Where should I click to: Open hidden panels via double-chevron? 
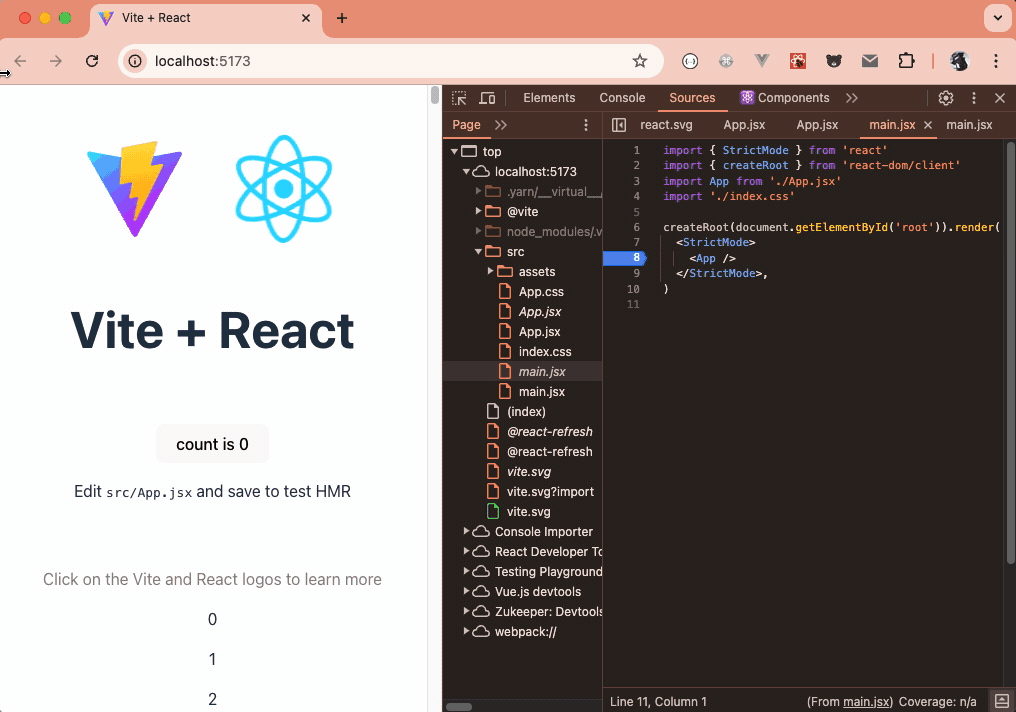pyautogui.click(x=851, y=97)
